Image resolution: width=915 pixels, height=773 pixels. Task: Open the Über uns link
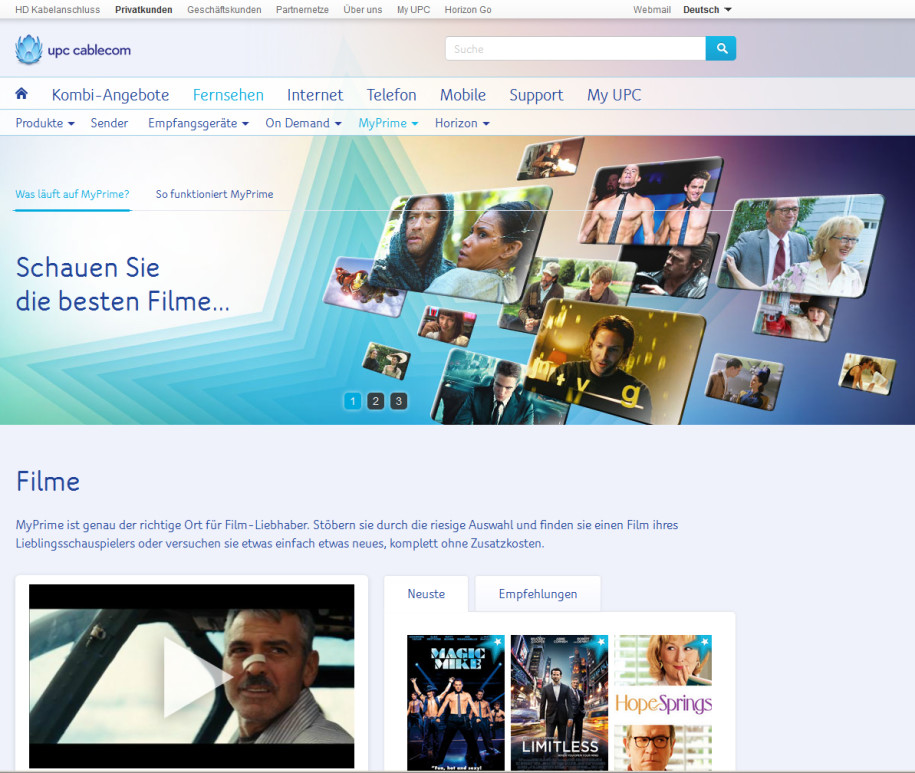coord(362,10)
